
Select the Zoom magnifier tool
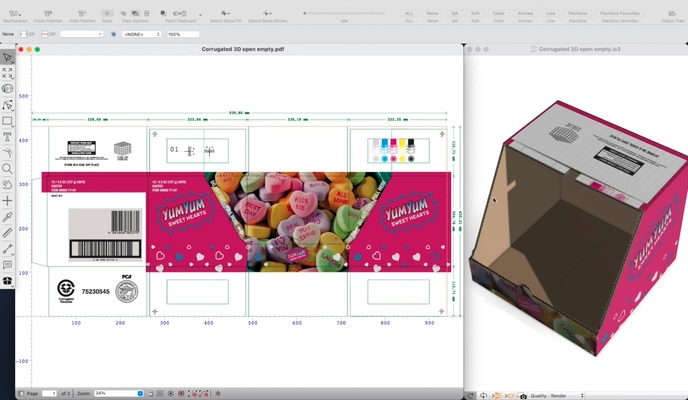[7, 168]
